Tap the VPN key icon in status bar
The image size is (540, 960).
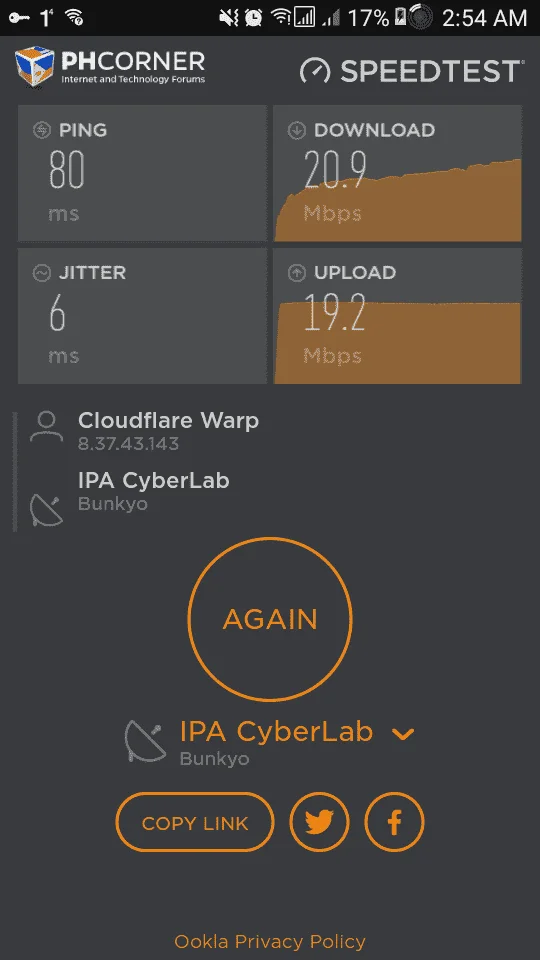[19, 18]
